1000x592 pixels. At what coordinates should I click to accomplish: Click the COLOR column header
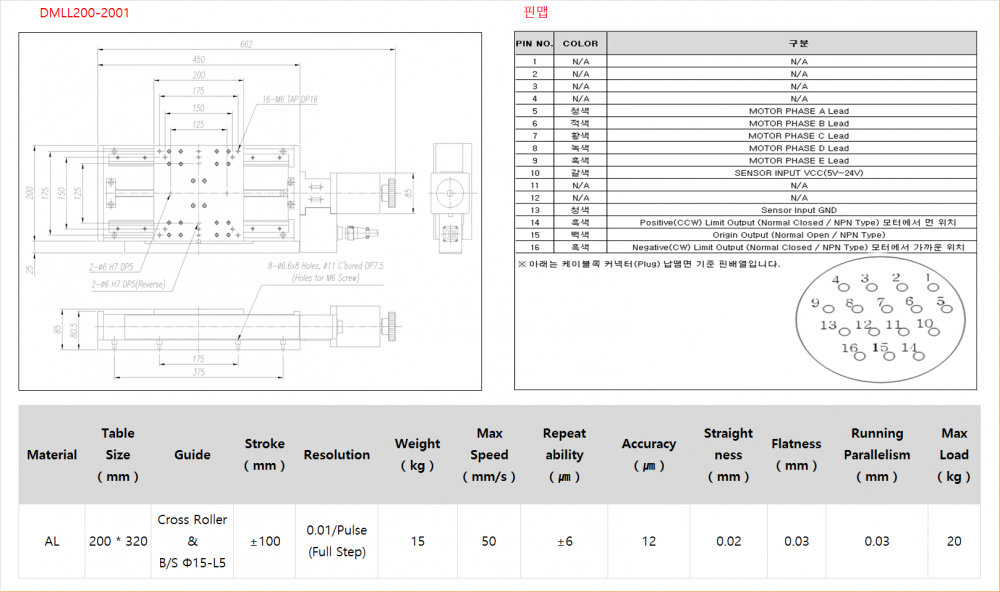tap(580, 44)
